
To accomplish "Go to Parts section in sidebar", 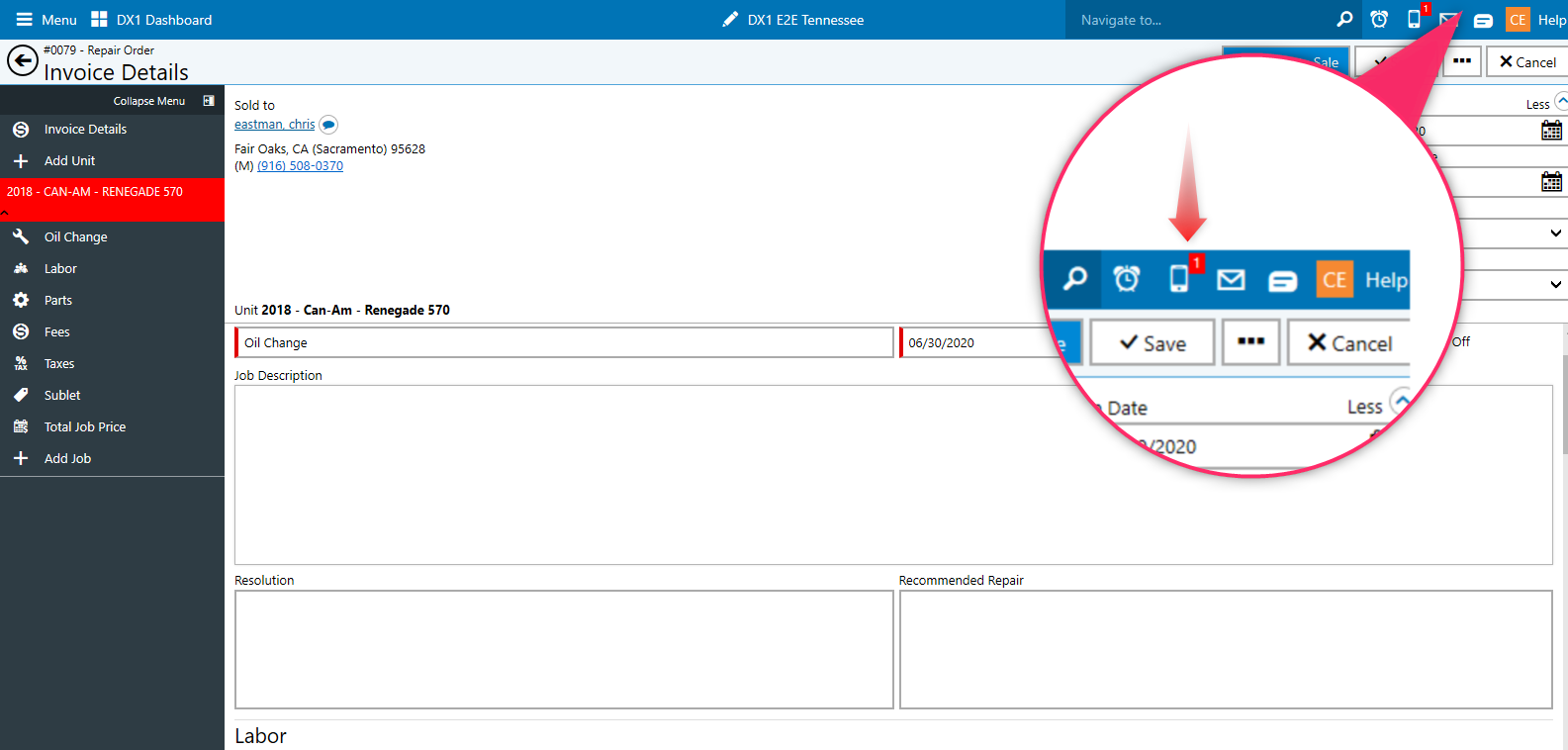I will click(112, 301).
